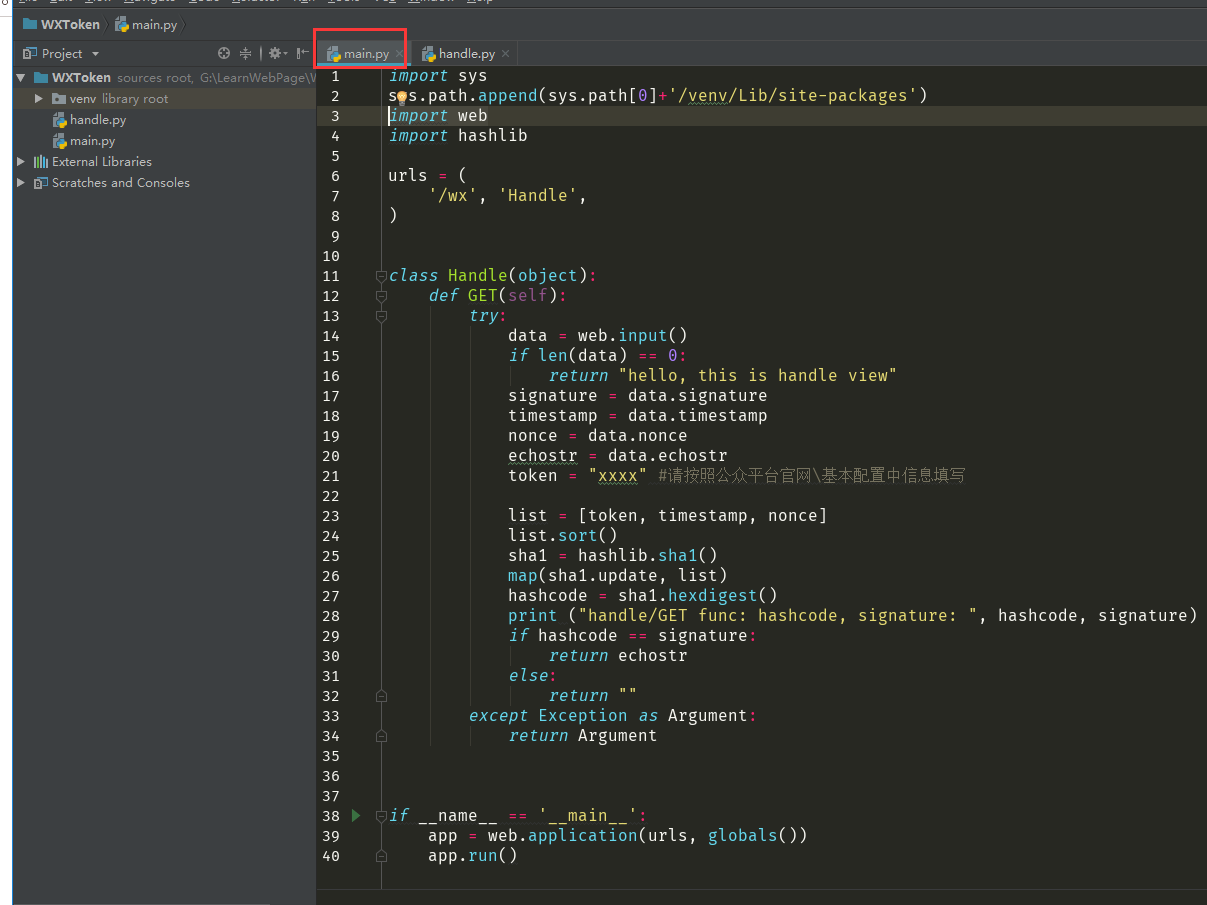Click the lightbulb intention icon on line 2
Viewport: 1207px width, 905px height.
(402, 97)
